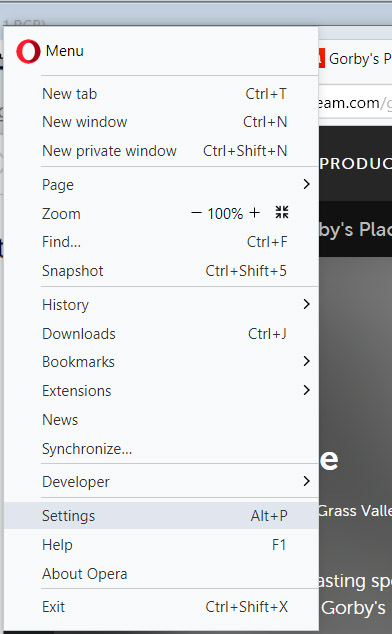This screenshot has height=634, width=392.
Task: Decrease zoom with the minus button
Action: pyautogui.click(x=196, y=213)
